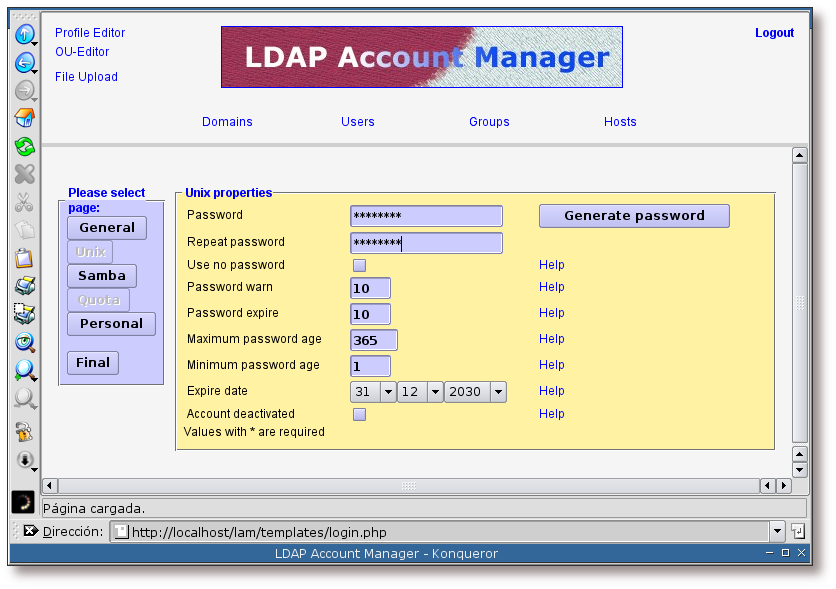Open the expire date year dropdown
Image resolution: width=836 pixels, height=589 pixels.
point(497,392)
